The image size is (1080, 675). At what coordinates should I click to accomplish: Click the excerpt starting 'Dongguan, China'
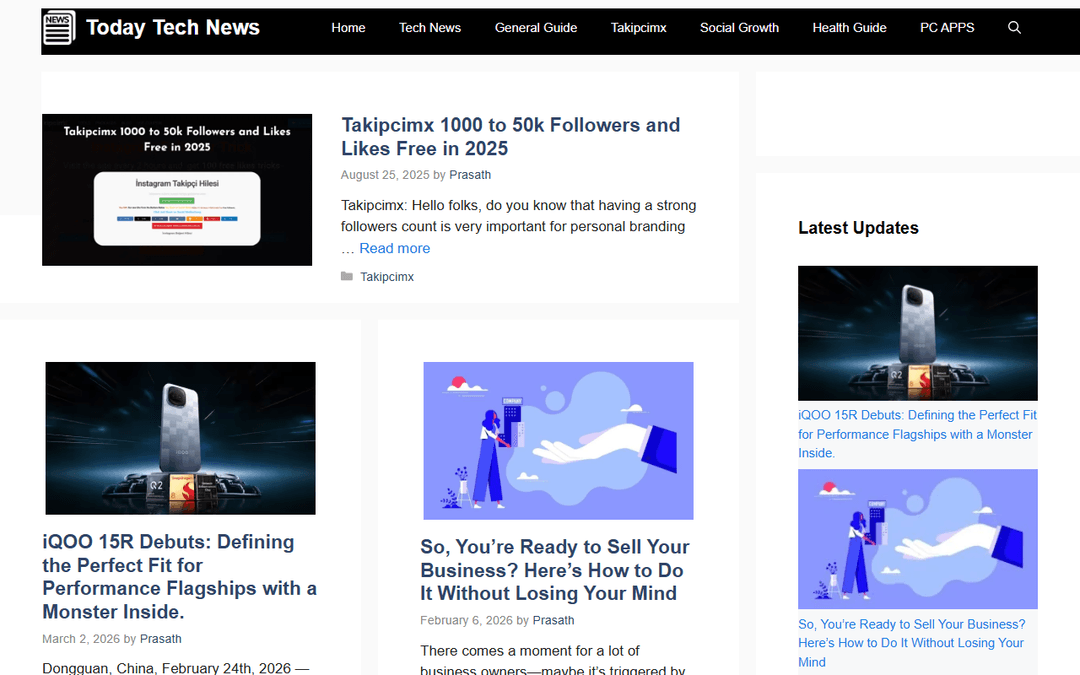tap(176, 668)
